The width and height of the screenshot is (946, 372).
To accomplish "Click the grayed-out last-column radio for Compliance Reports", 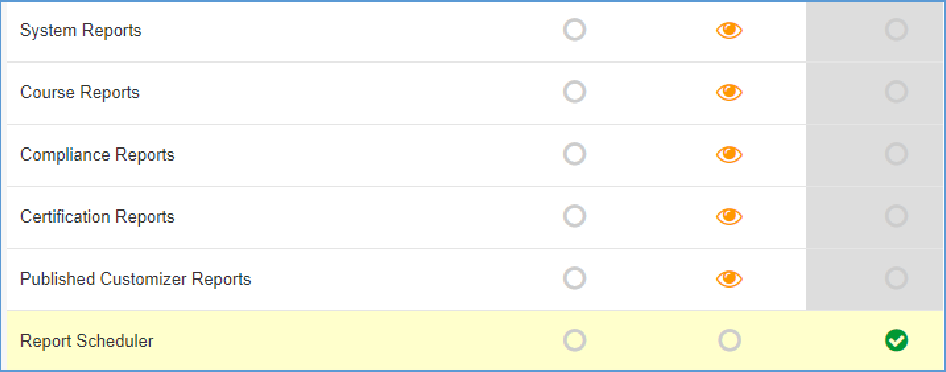I will click(897, 154).
